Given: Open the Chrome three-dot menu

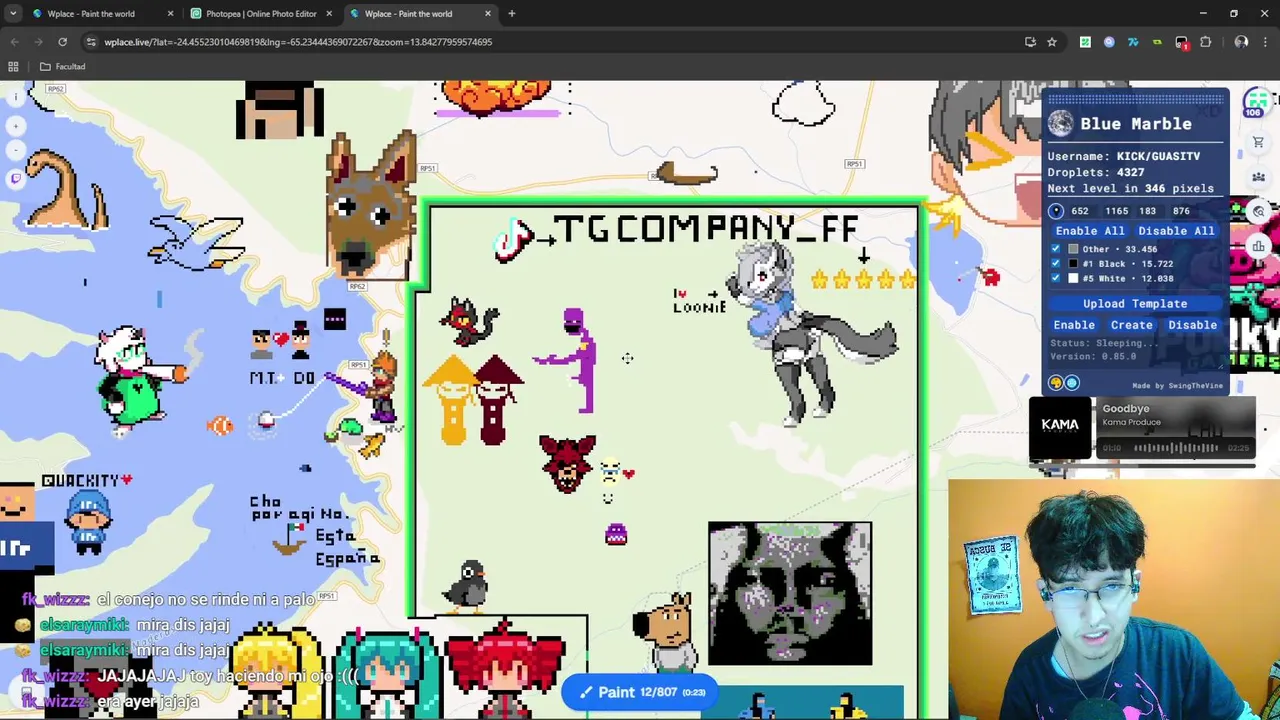Looking at the screenshot, I should click(1266, 42).
